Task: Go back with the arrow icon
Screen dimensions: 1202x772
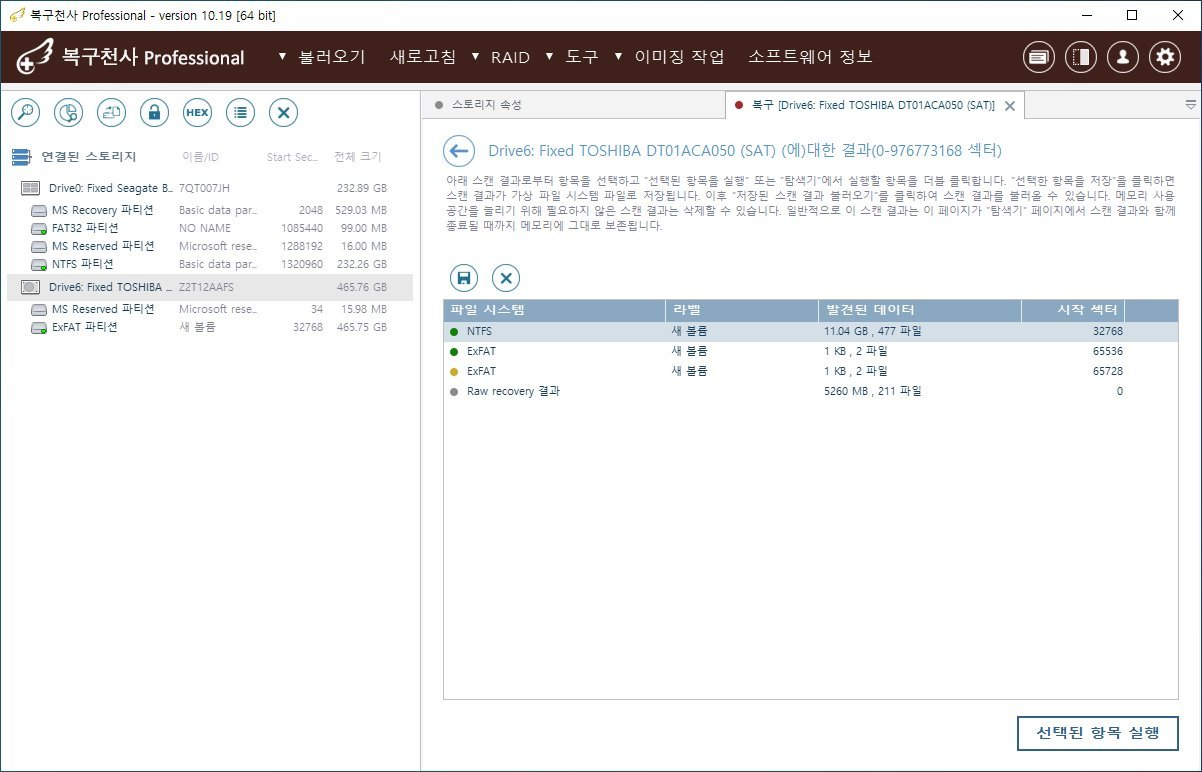Action: [x=458, y=151]
